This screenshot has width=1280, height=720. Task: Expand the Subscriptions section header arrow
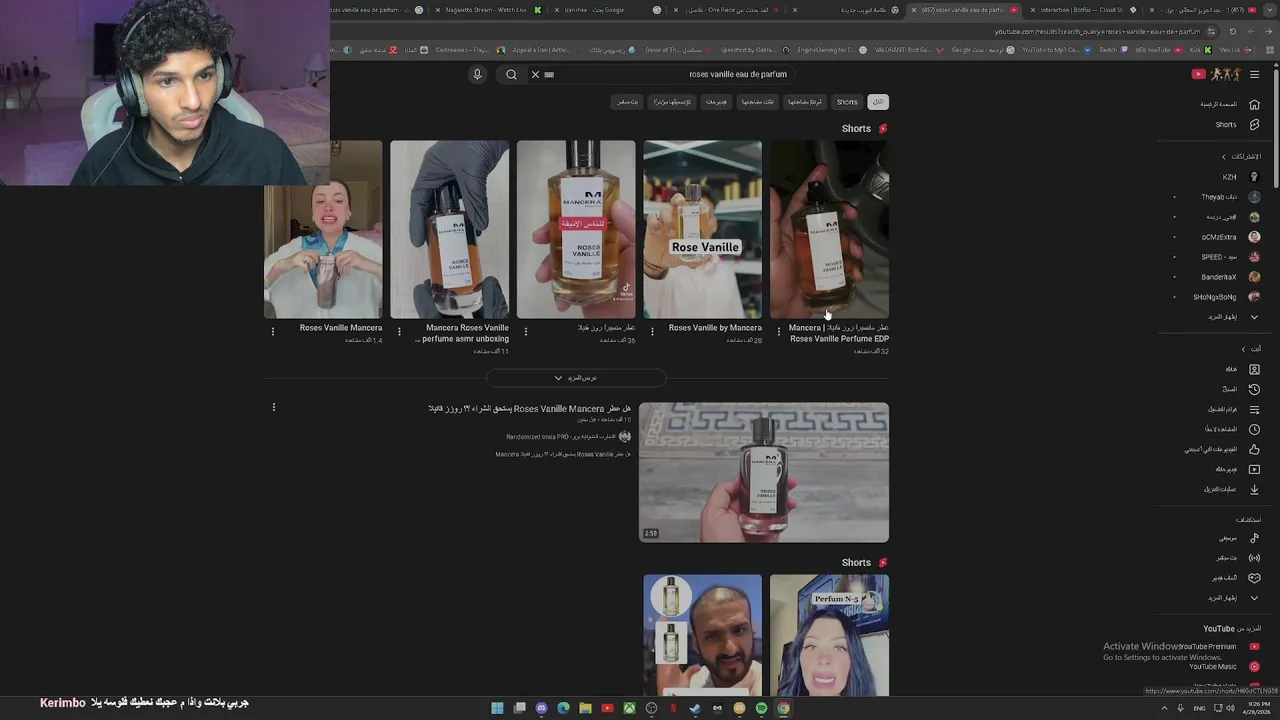click(1223, 157)
